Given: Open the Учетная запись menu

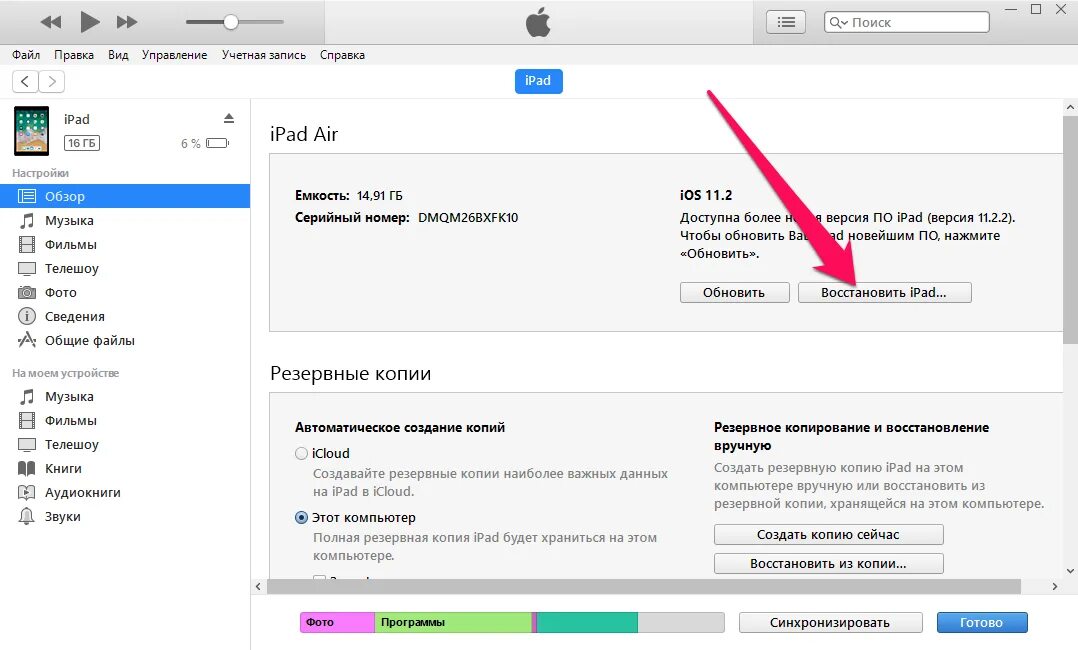Looking at the screenshot, I should tap(264, 55).
